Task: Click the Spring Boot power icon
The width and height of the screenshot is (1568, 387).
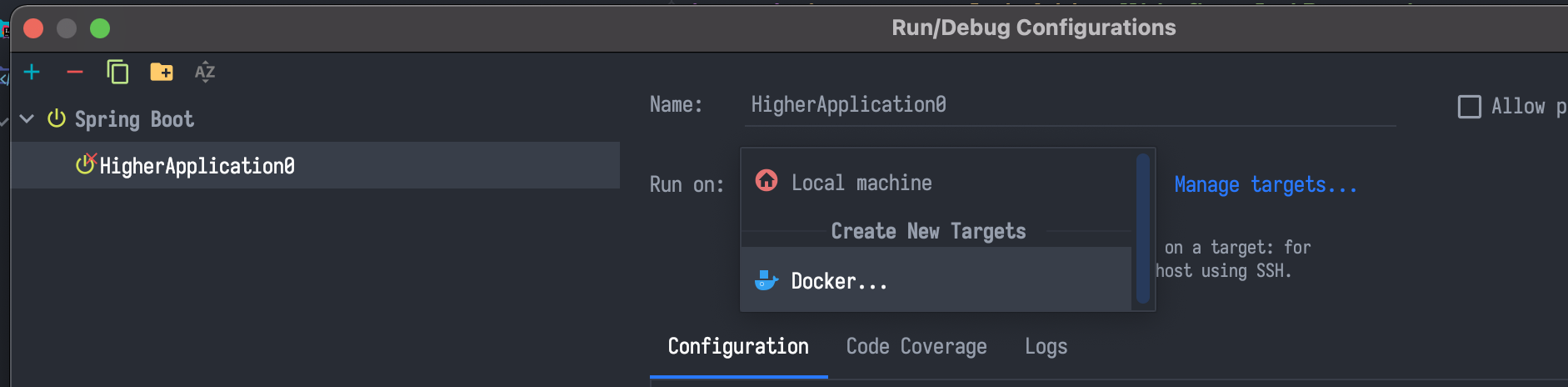Action: pos(57,119)
